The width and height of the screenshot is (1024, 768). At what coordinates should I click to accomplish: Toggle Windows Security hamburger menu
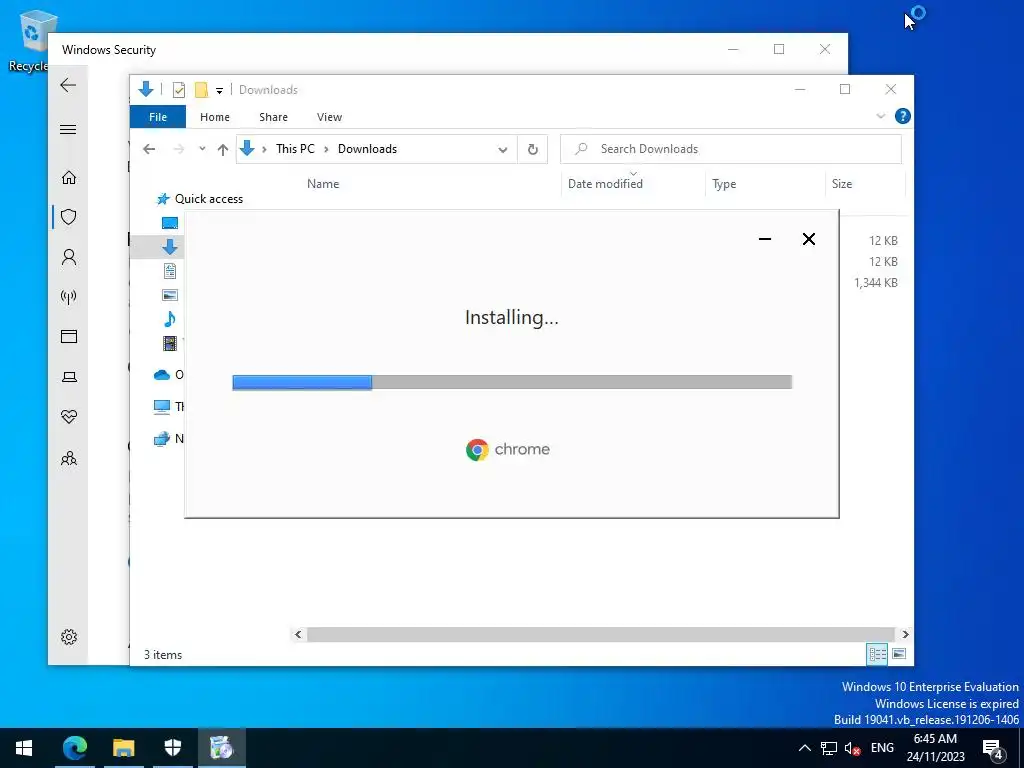[68, 129]
